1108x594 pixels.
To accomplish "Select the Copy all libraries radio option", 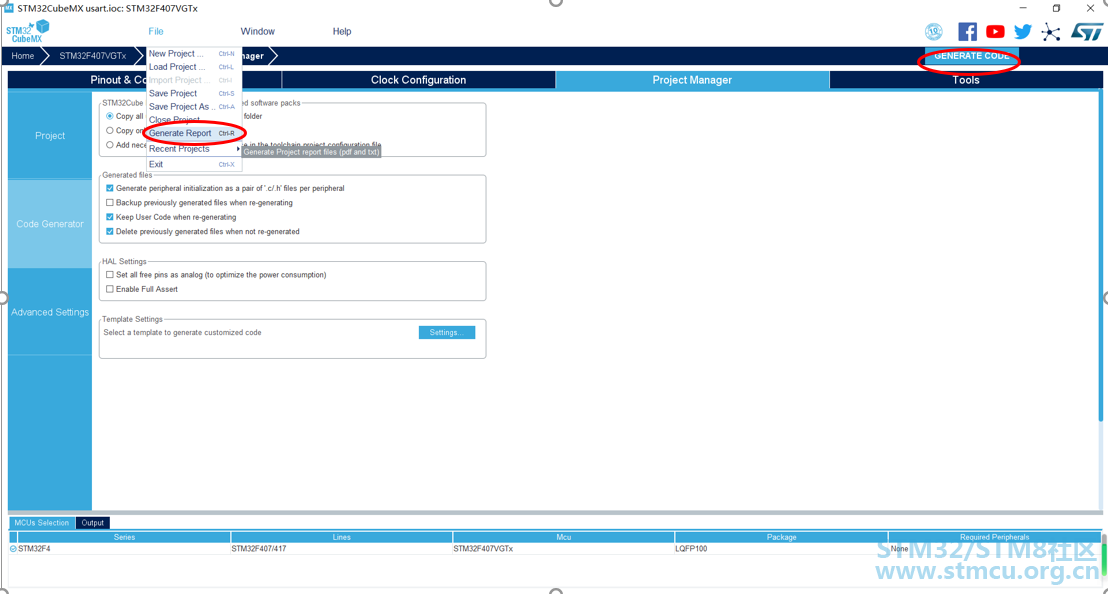I will point(110,117).
